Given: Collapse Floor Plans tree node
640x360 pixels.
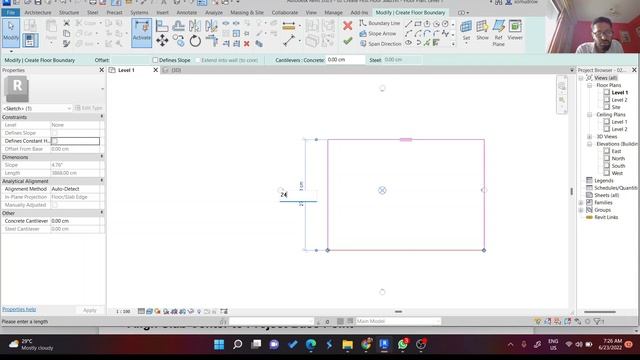Looking at the screenshot, I should click(x=589, y=85).
